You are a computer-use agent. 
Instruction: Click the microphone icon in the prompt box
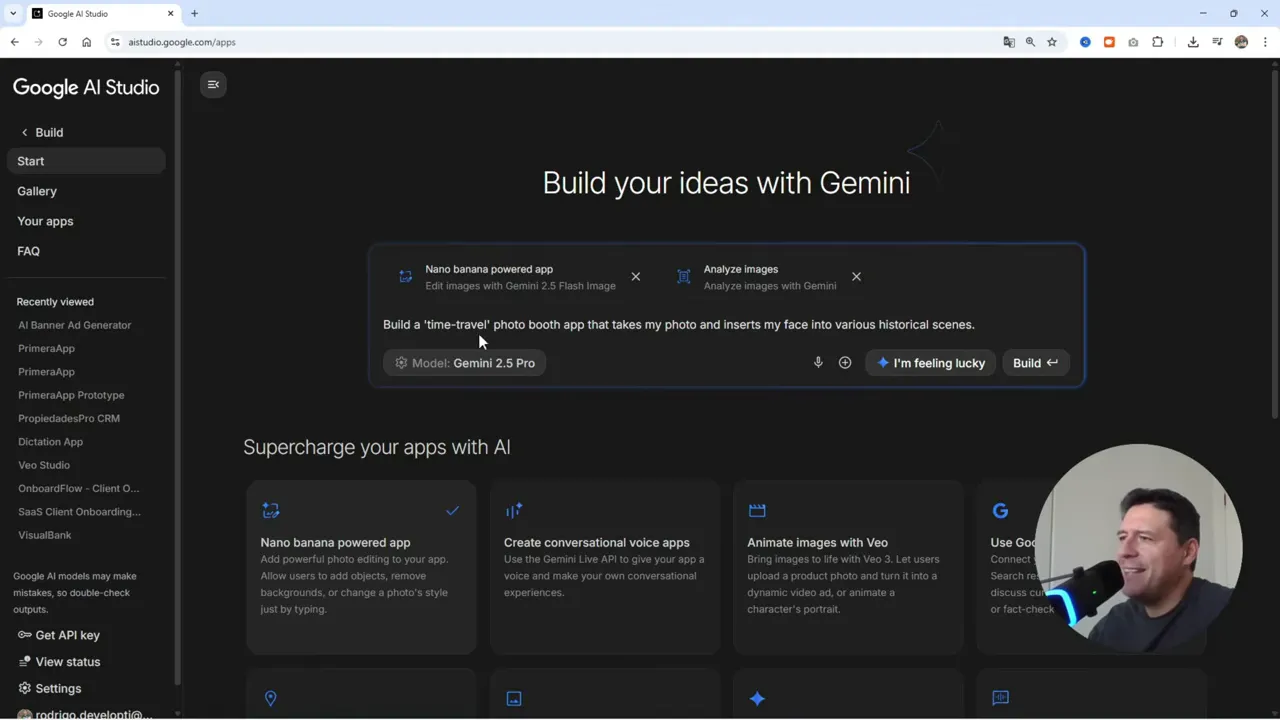pos(818,362)
